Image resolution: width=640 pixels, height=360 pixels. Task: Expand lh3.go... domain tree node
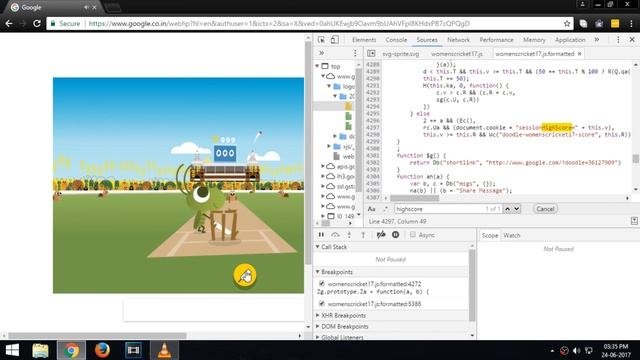(323, 176)
